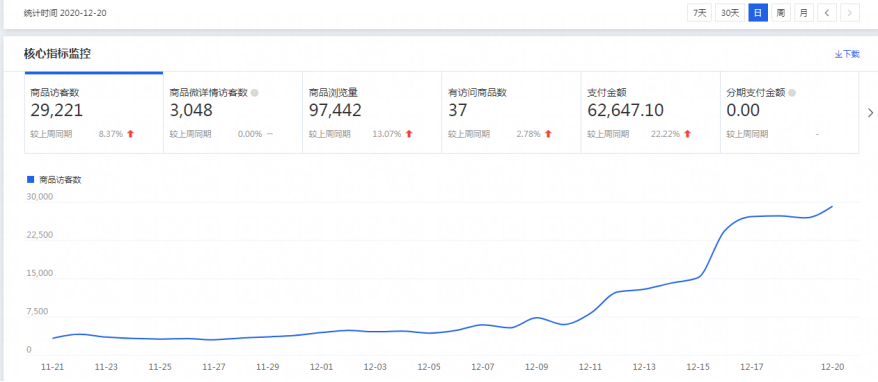The image size is (878, 382).
Task: Open the 商品访客数 metric tab
Action: (x=94, y=112)
